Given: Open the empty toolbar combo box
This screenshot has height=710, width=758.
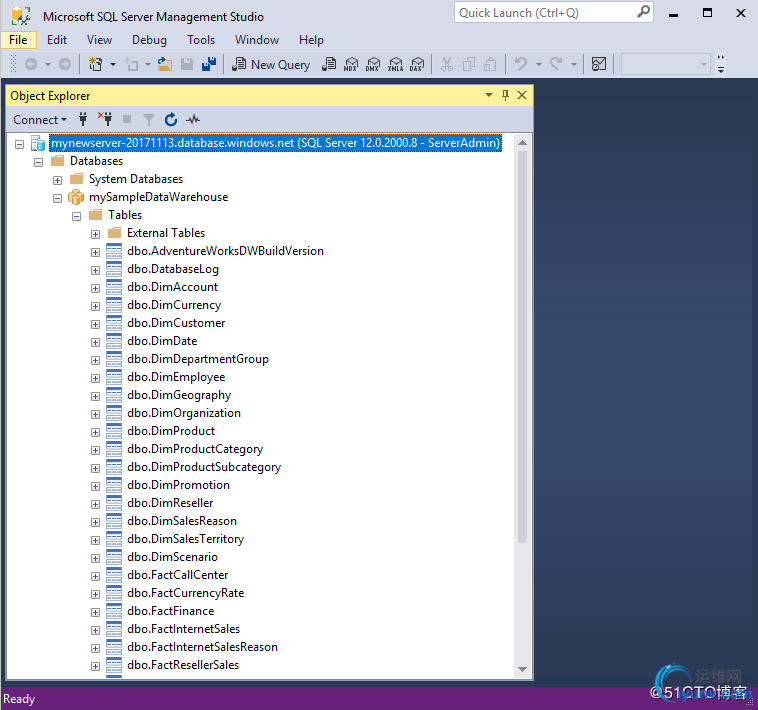Looking at the screenshot, I should (666, 64).
